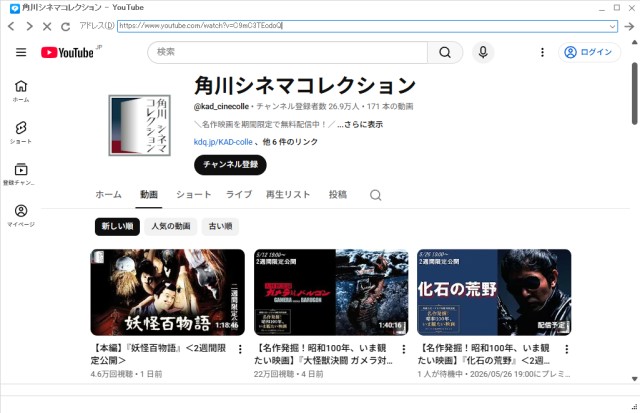Click the page scrollbar down arrow
The width and height of the screenshot is (640, 413).
click(635, 379)
